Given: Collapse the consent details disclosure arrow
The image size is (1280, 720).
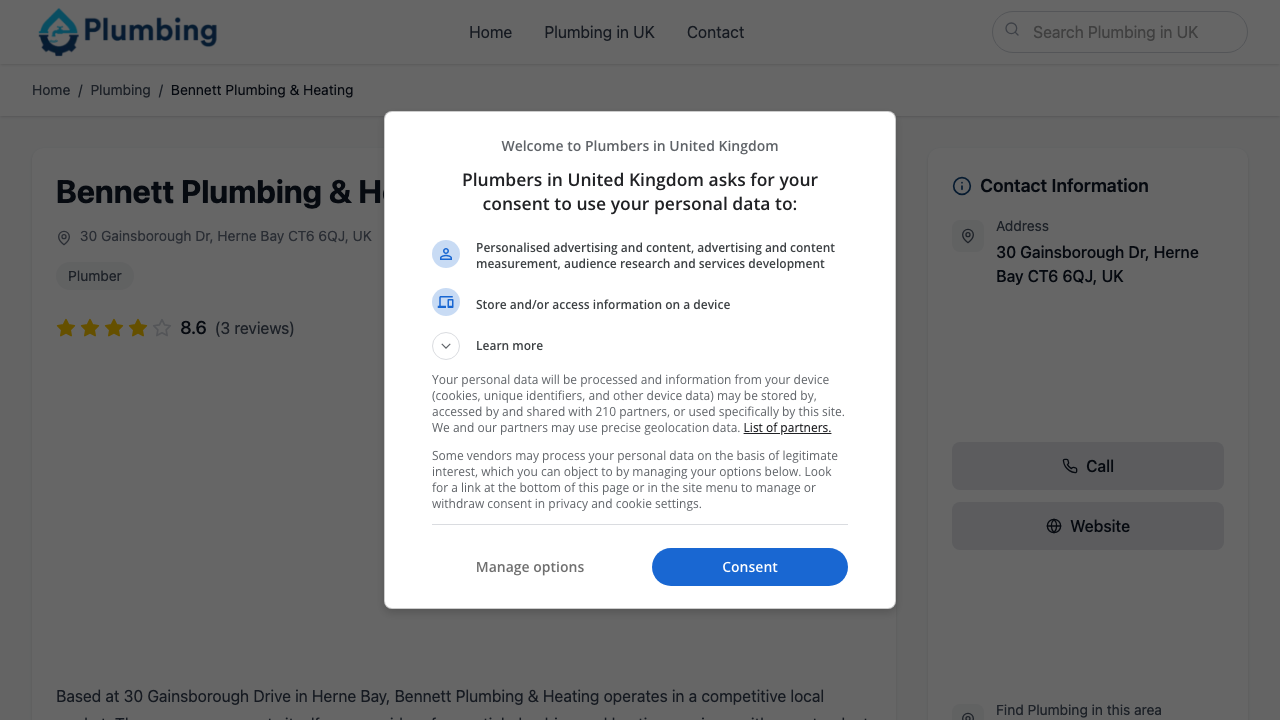Looking at the screenshot, I should pos(446,345).
